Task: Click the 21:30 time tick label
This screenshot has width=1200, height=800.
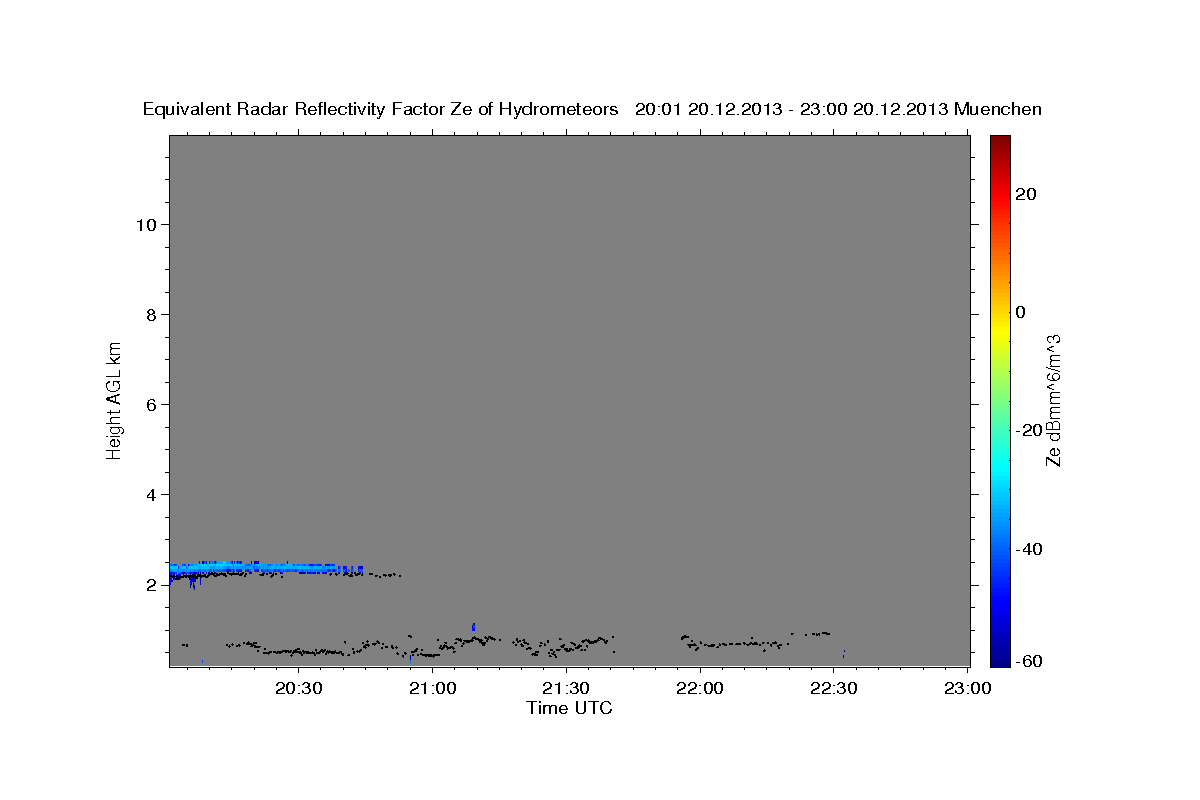Action: pyautogui.click(x=566, y=689)
